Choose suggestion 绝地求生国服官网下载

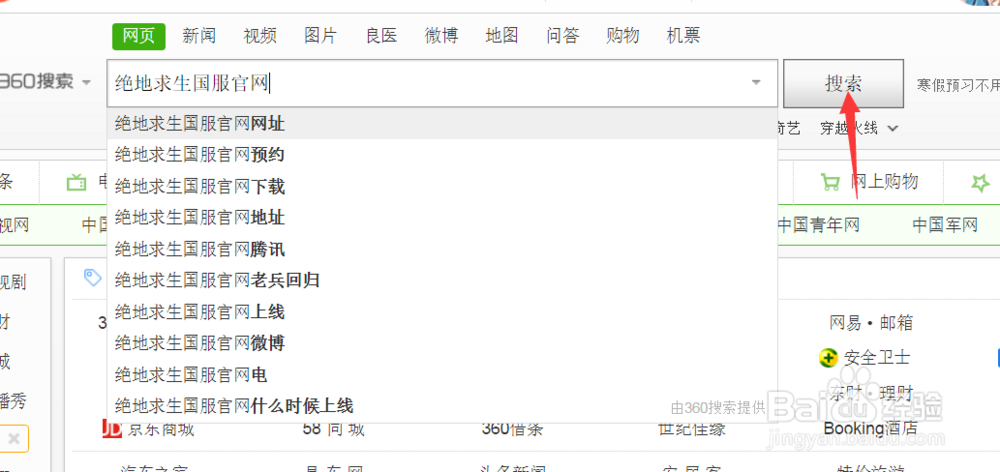[442, 186]
